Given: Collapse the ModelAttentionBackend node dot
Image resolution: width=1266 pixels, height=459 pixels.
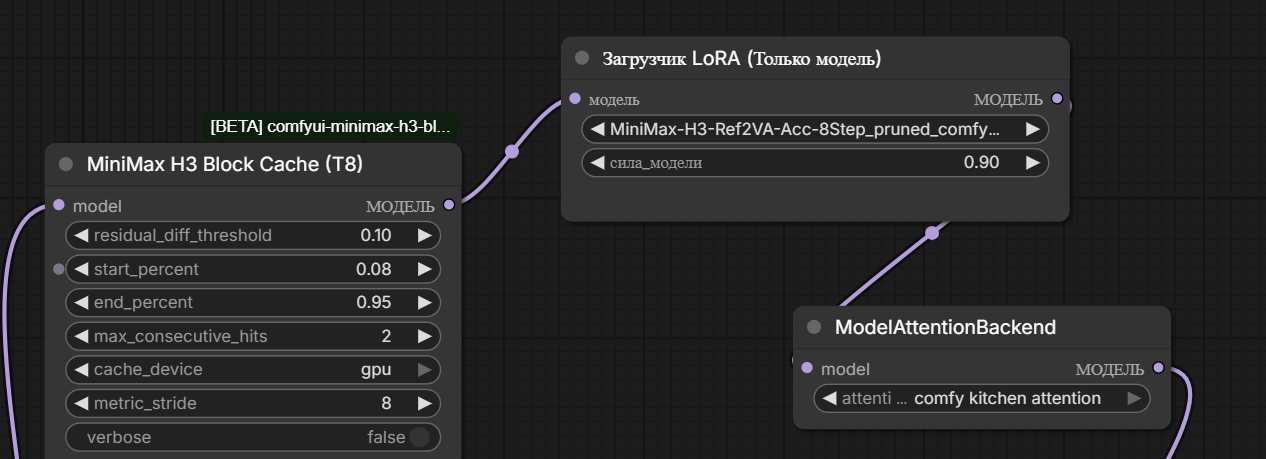Looking at the screenshot, I should pos(814,327).
